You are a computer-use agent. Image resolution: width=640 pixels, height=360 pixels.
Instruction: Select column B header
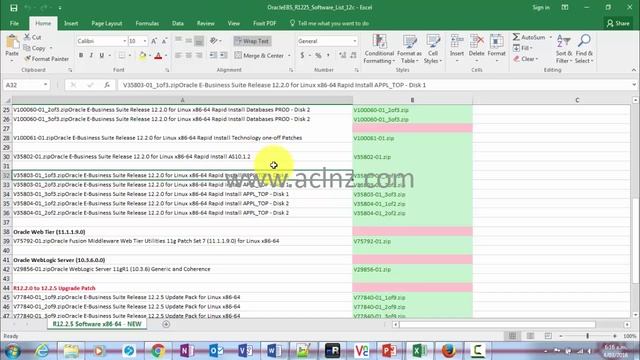[x=412, y=100]
